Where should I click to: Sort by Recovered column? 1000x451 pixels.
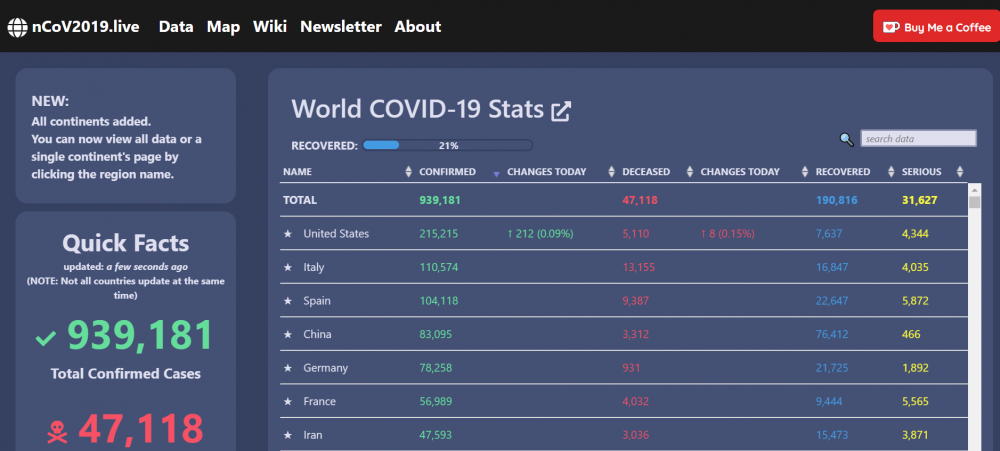pos(891,172)
